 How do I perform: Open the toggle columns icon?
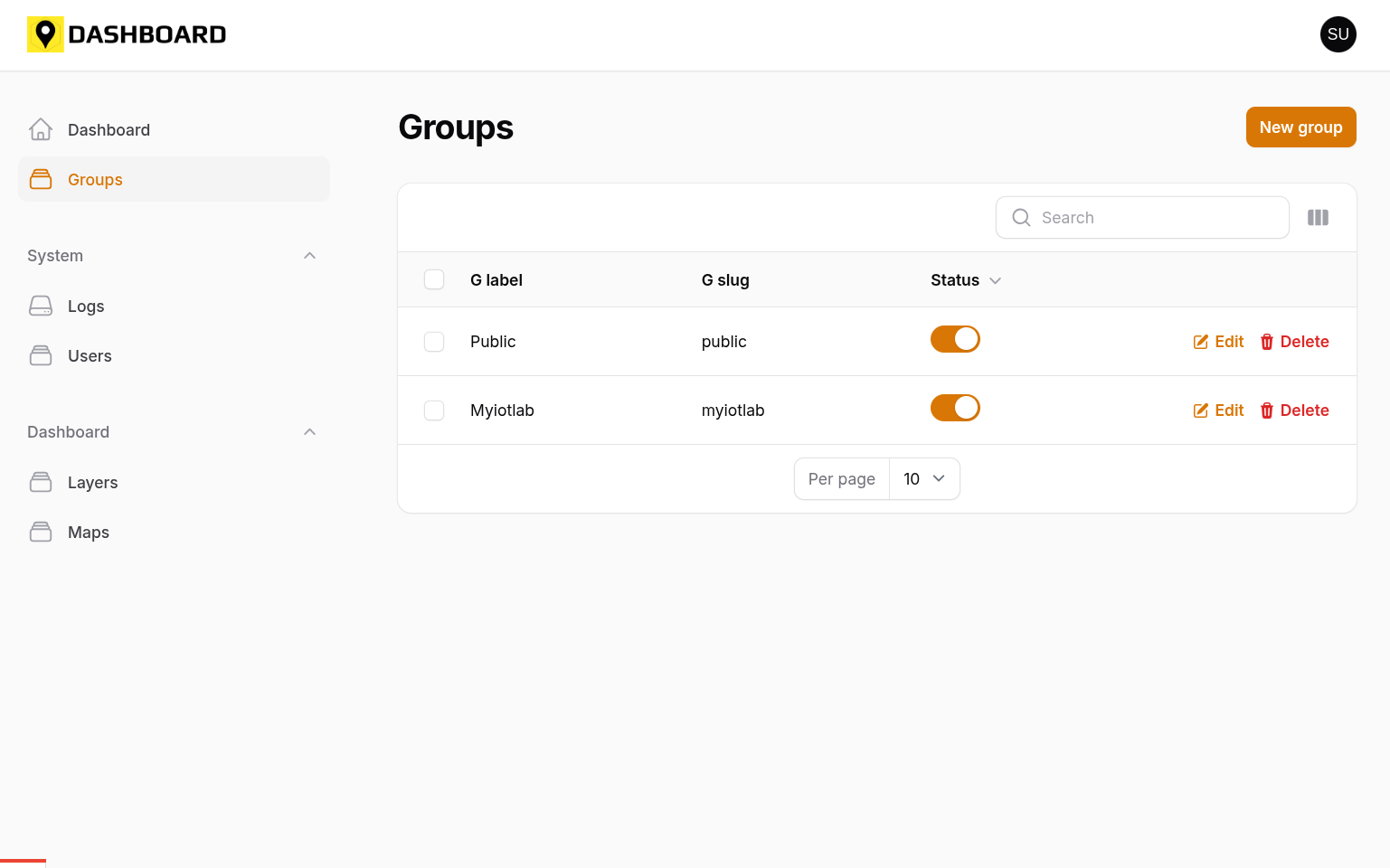pyautogui.click(x=1318, y=218)
